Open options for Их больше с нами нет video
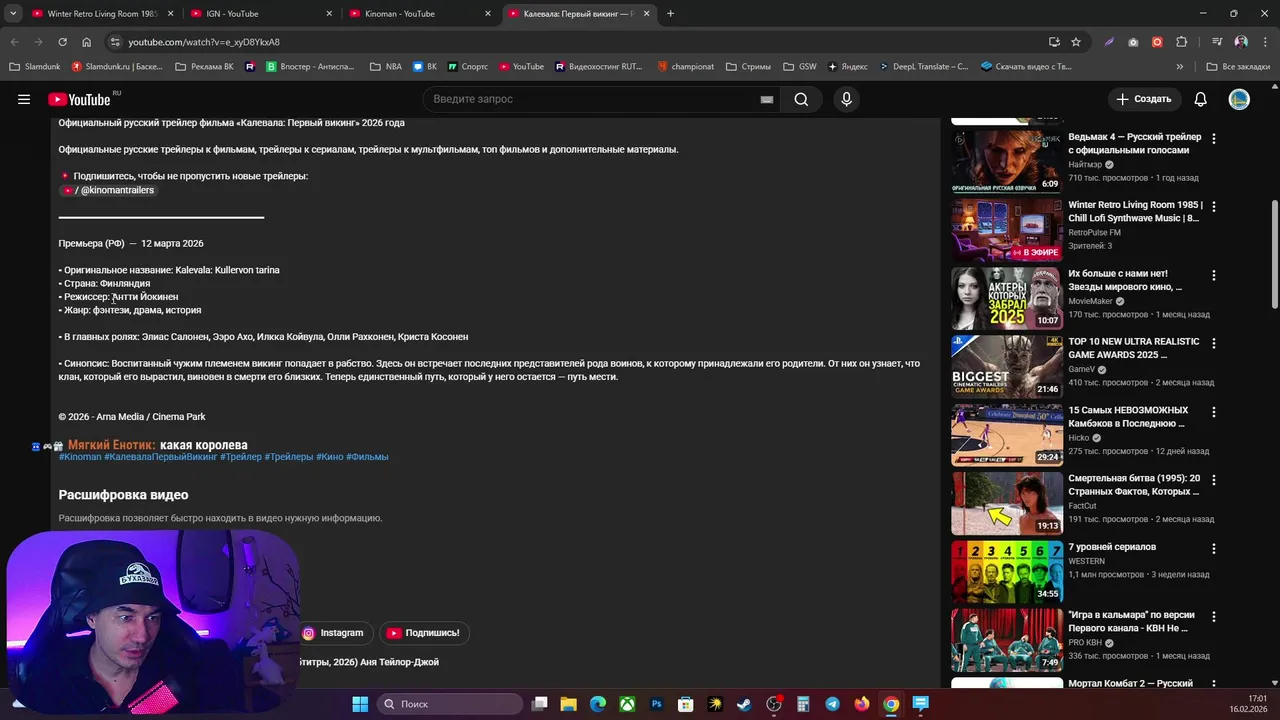 (x=1214, y=275)
